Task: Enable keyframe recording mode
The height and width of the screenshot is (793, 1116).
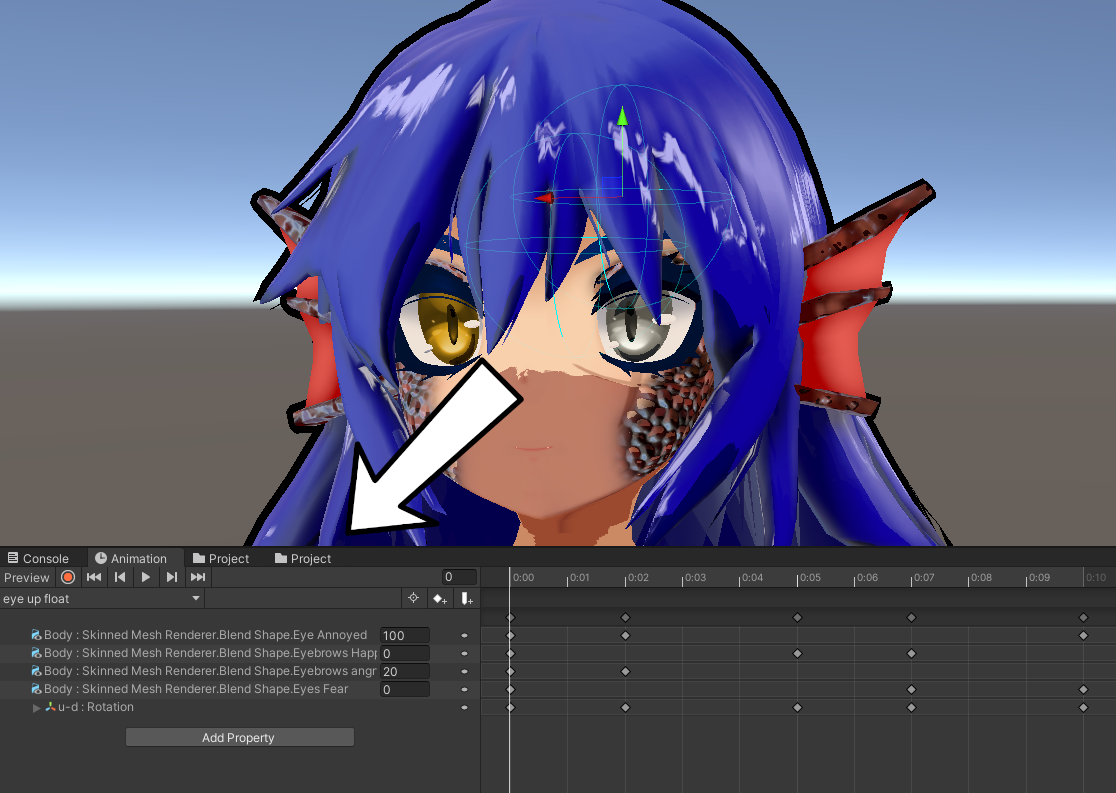Action: [67, 577]
